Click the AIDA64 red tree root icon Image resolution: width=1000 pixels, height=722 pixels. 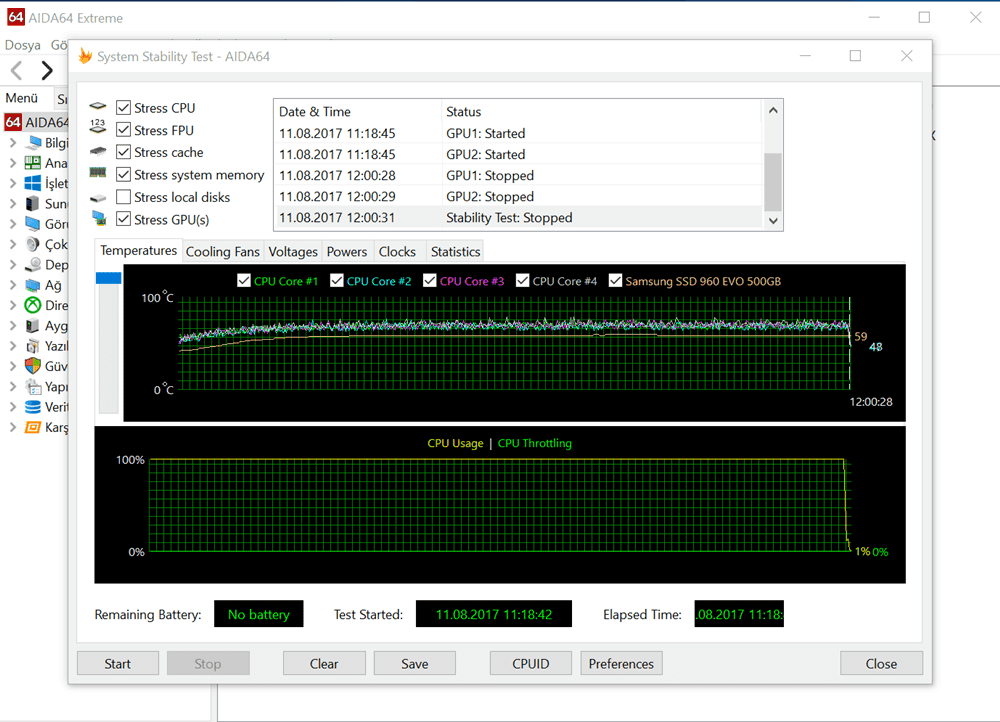coord(13,122)
